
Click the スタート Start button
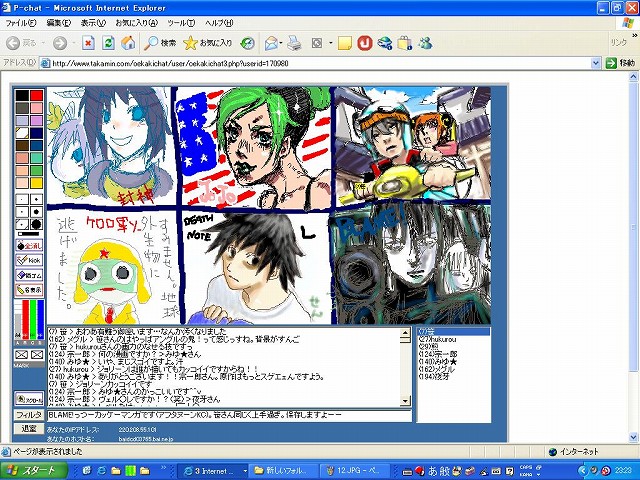point(34,471)
